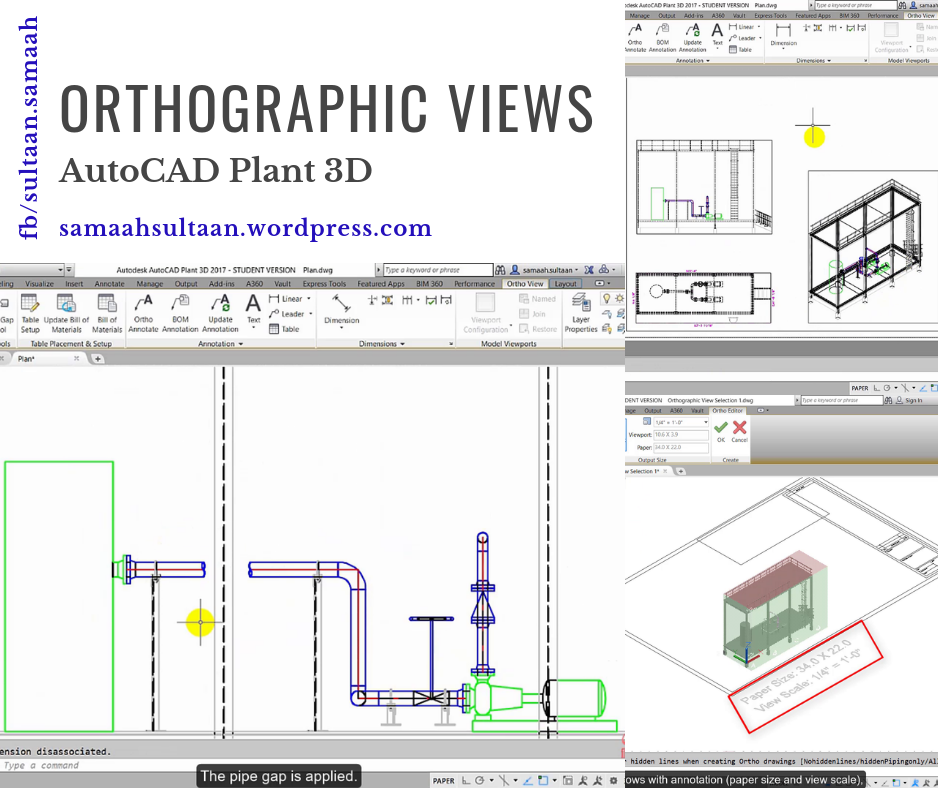The height and width of the screenshot is (788, 940).
Task: Choose BOM Annotation in the layout-sheet window
Action: coord(662,38)
